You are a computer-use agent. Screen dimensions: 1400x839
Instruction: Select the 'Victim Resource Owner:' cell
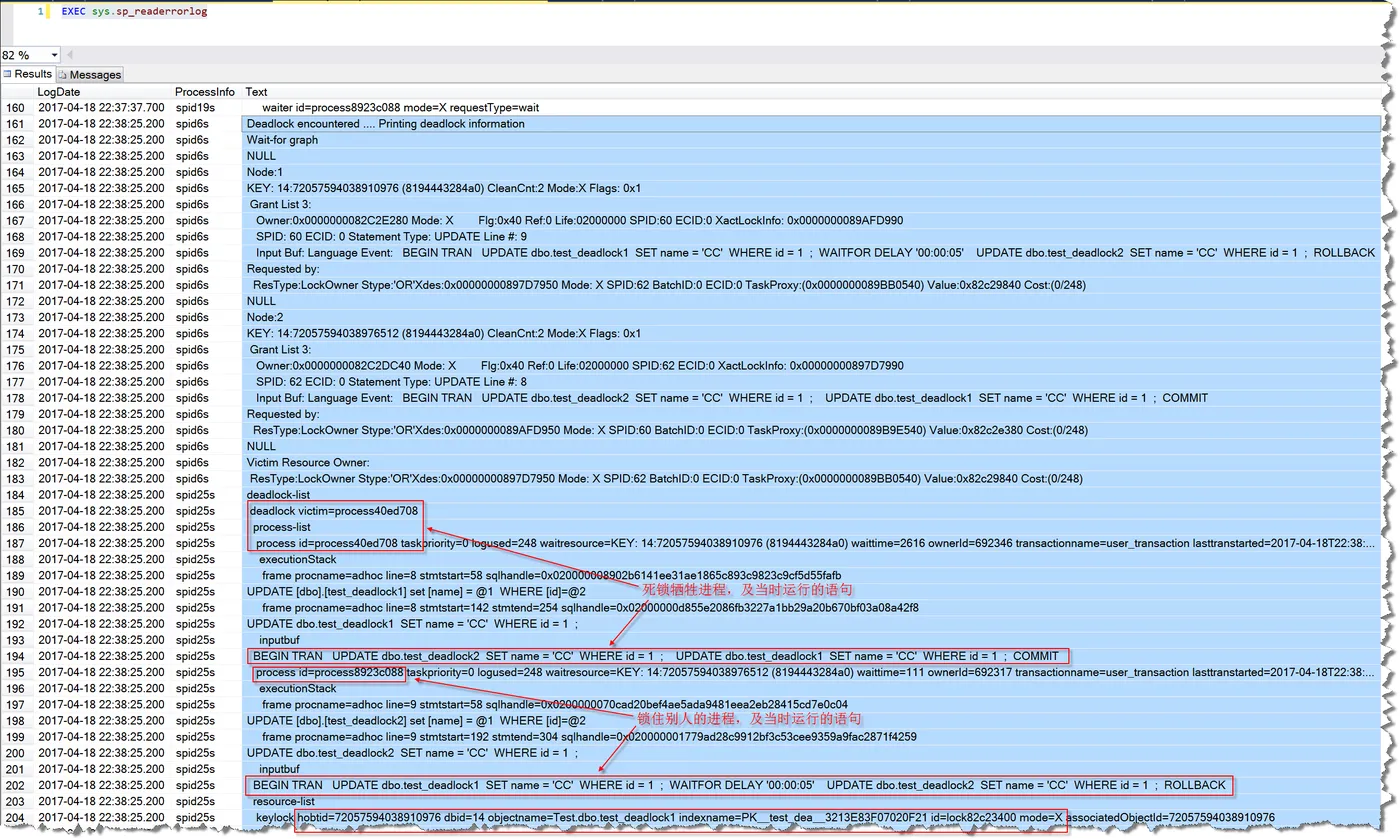pyautogui.click(x=810, y=462)
